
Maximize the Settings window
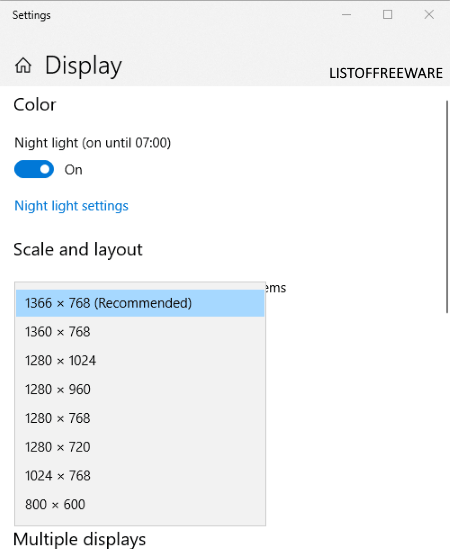(387, 15)
